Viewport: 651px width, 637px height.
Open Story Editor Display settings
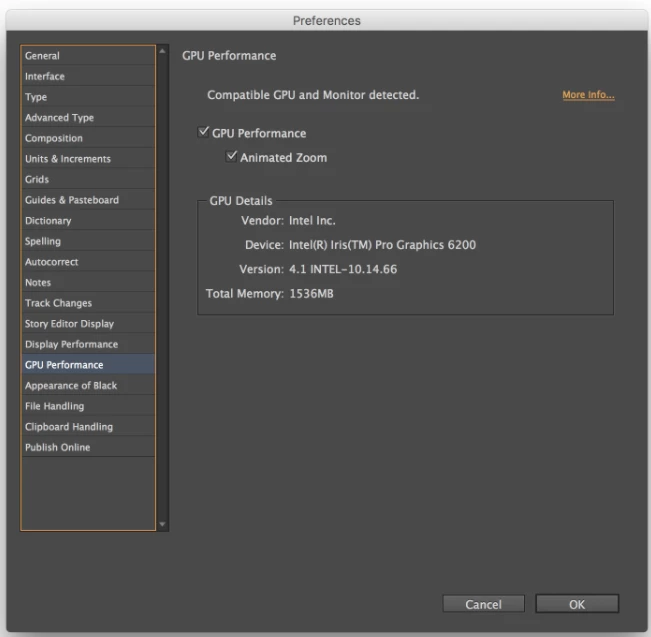click(88, 324)
